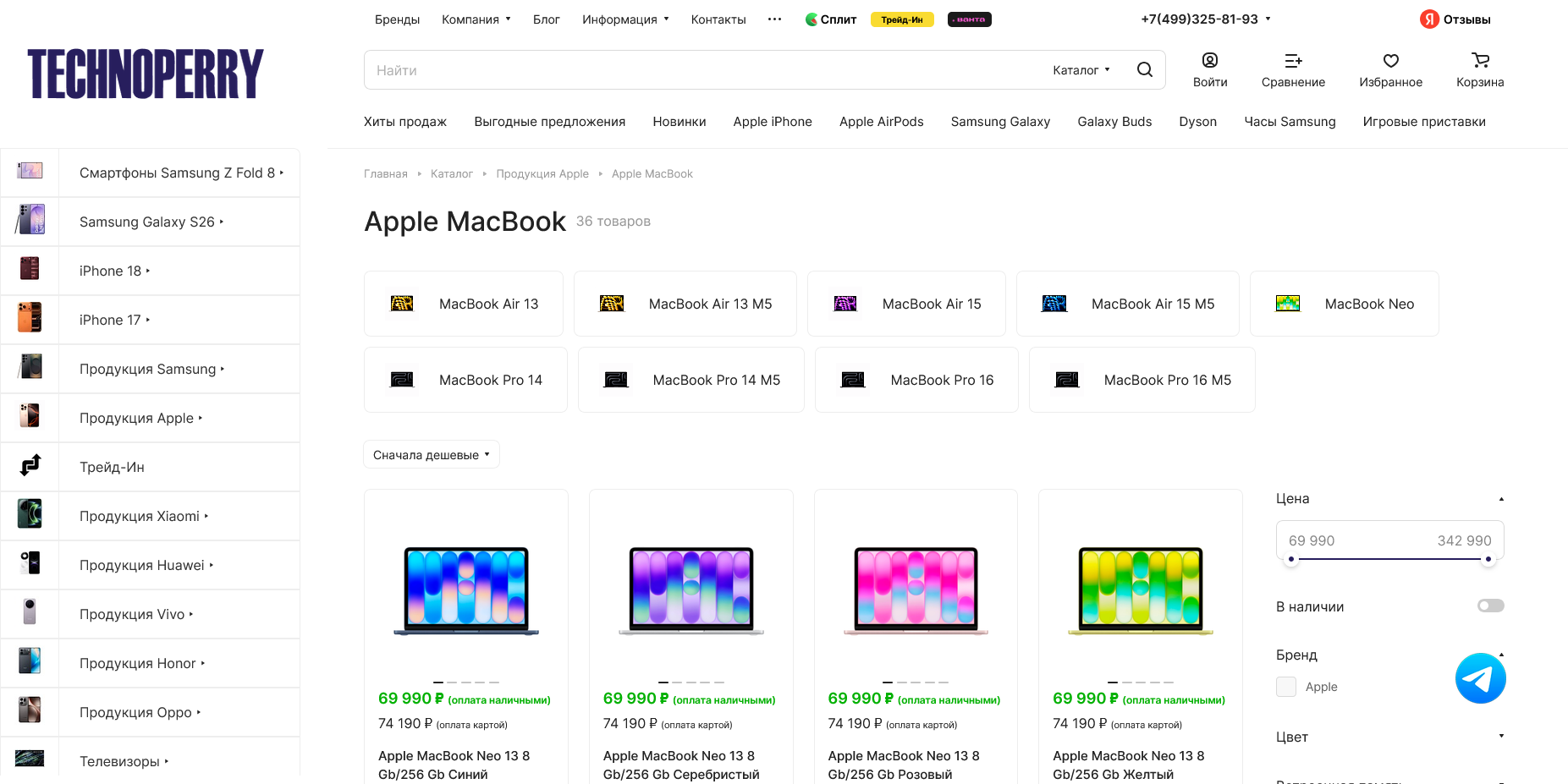Click the Продукция Huawei sidebar thumbnail

click(x=30, y=563)
